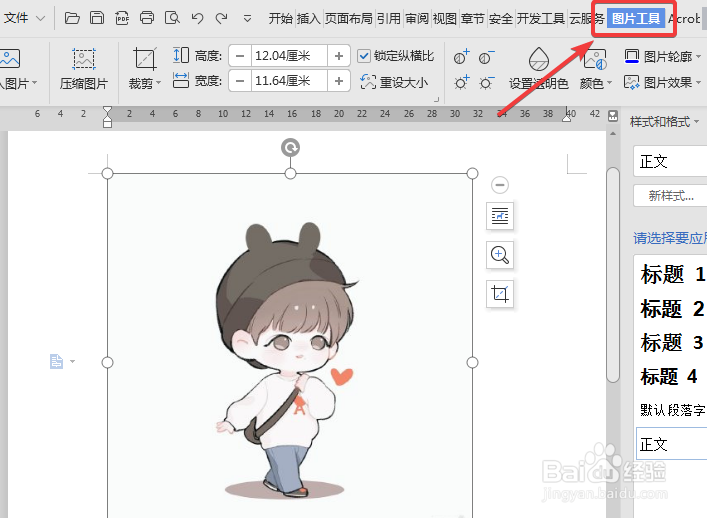Open the 开发工具 tab
Viewport: 707px width, 518px height.
(x=541, y=18)
